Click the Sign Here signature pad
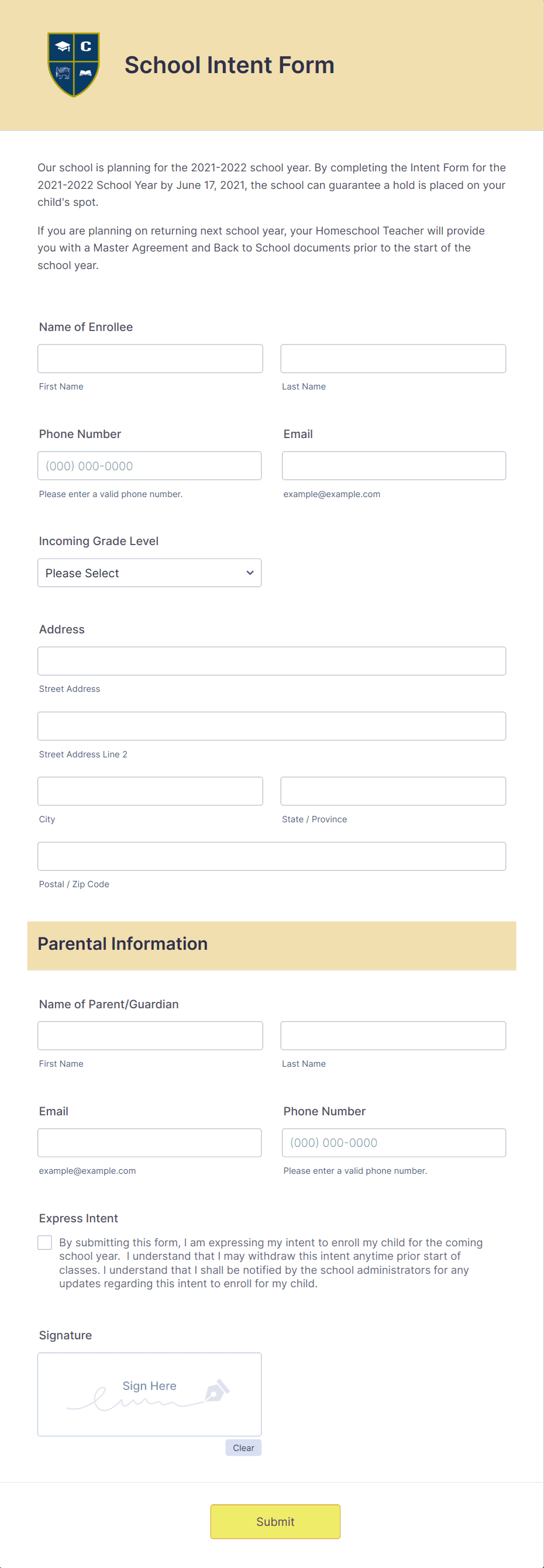 150,1394
